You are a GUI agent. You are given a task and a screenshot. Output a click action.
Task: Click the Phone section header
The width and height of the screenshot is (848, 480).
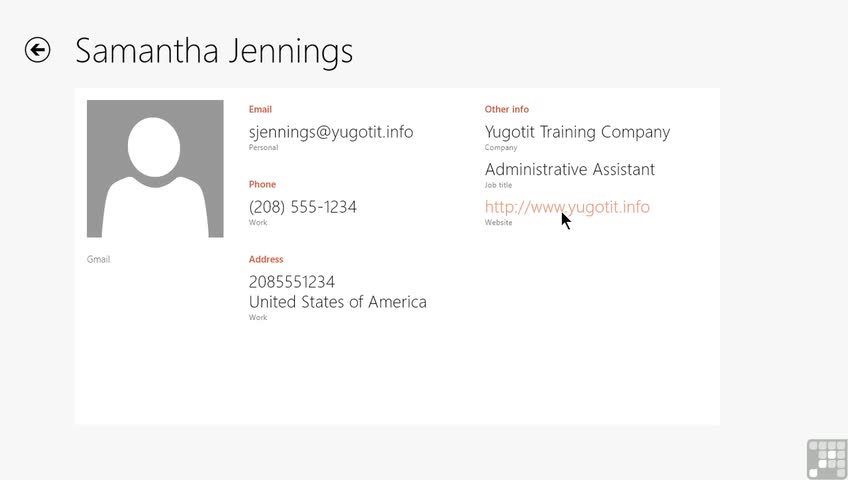(262, 185)
